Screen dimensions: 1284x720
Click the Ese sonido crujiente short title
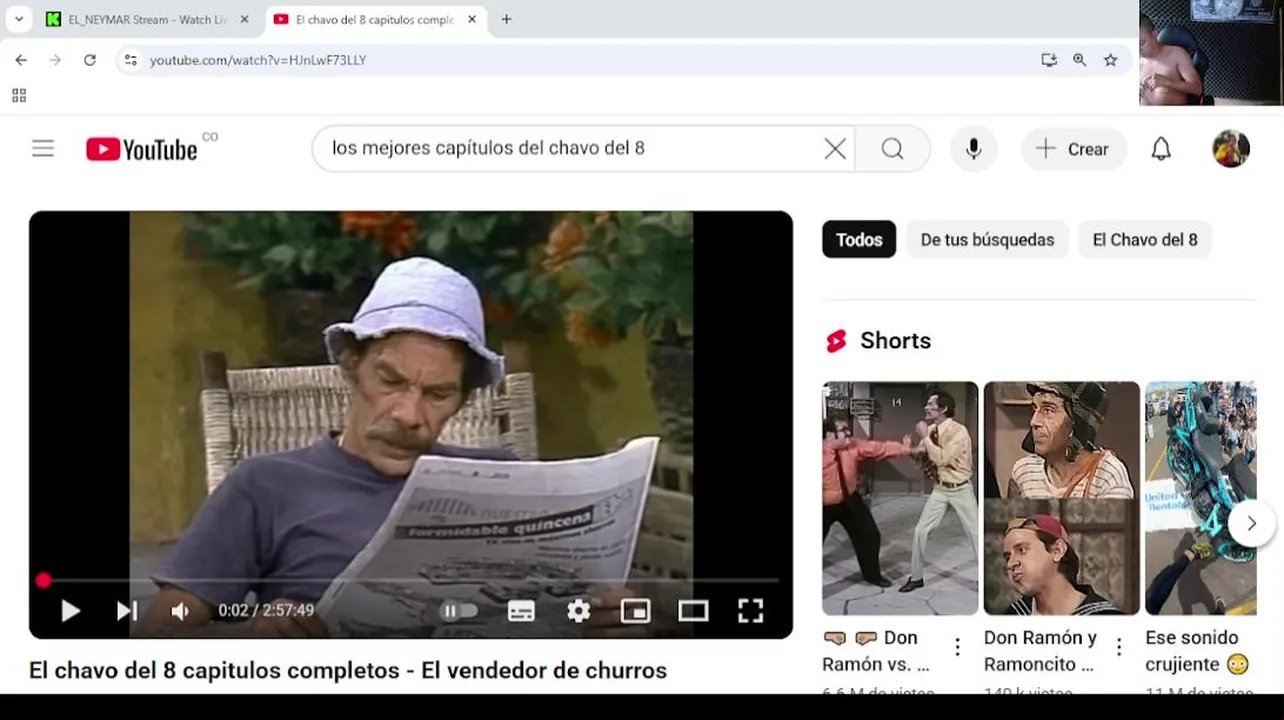coord(1197,651)
